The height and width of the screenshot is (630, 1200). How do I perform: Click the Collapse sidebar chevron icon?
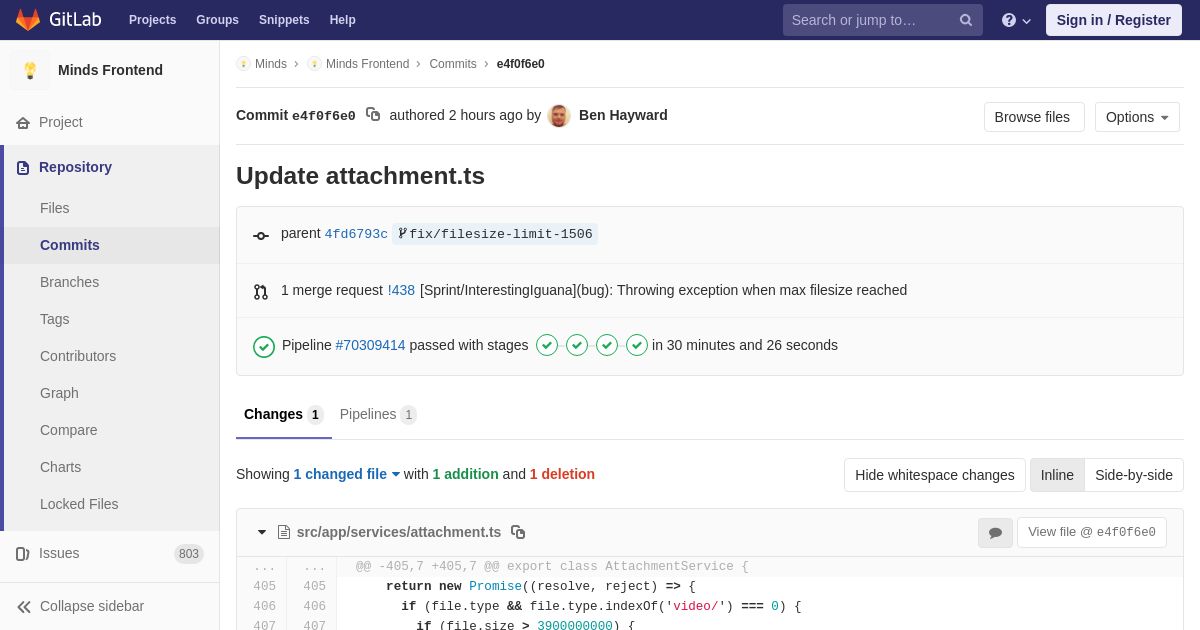(x=24, y=607)
